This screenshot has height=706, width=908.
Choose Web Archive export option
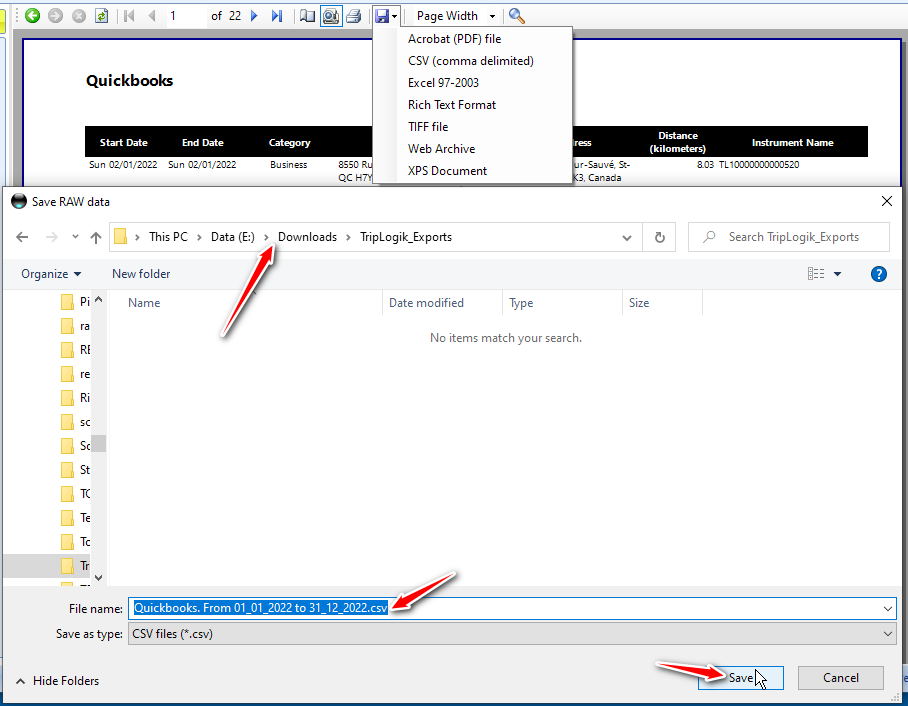pyautogui.click(x=441, y=149)
